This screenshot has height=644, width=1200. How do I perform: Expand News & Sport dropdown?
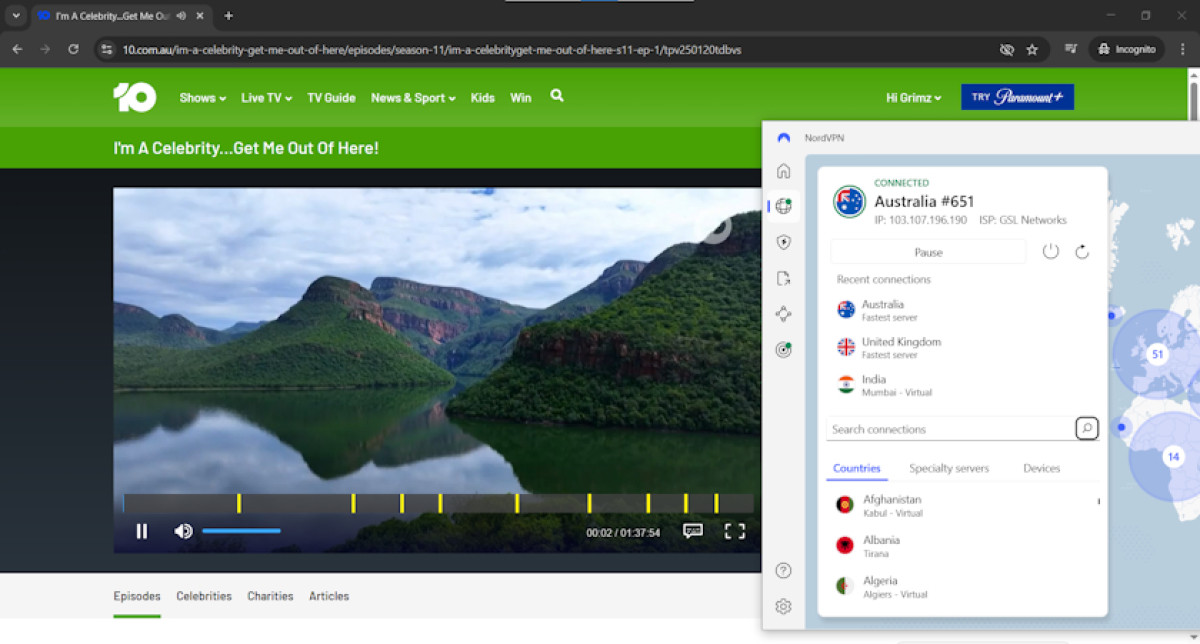point(413,98)
